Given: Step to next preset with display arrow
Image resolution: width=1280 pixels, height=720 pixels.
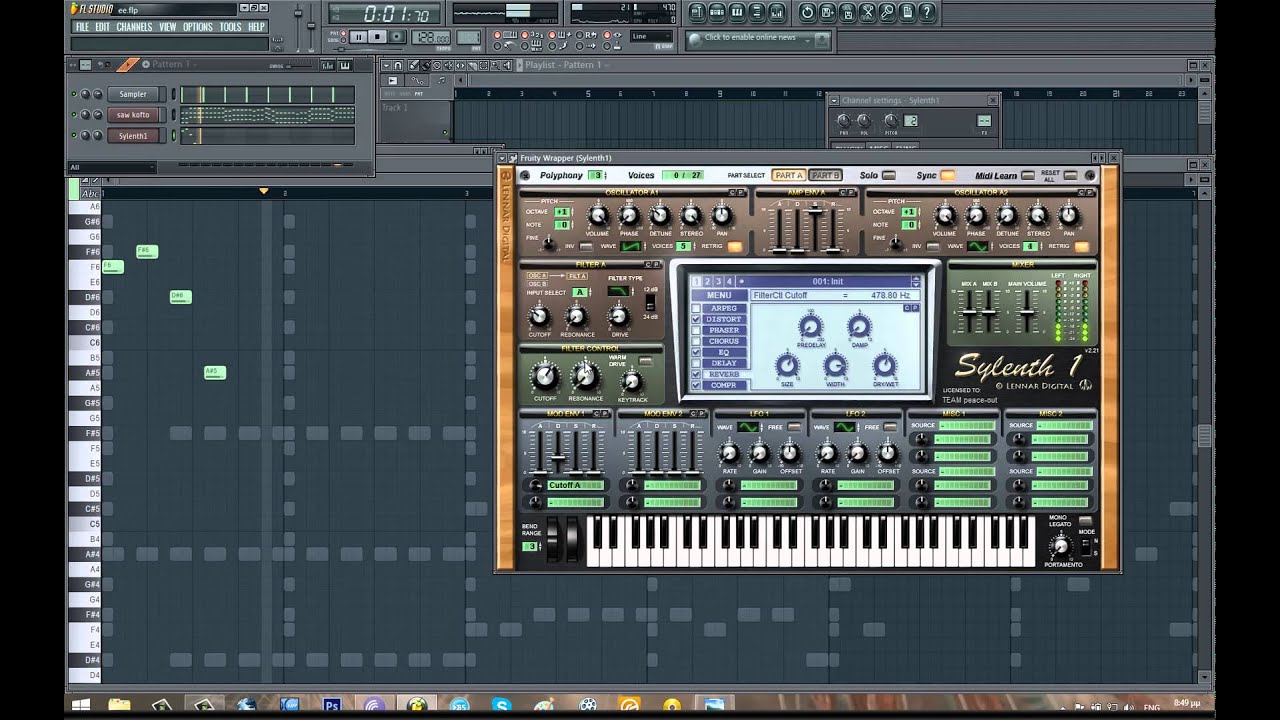Looking at the screenshot, I should (x=916, y=284).
